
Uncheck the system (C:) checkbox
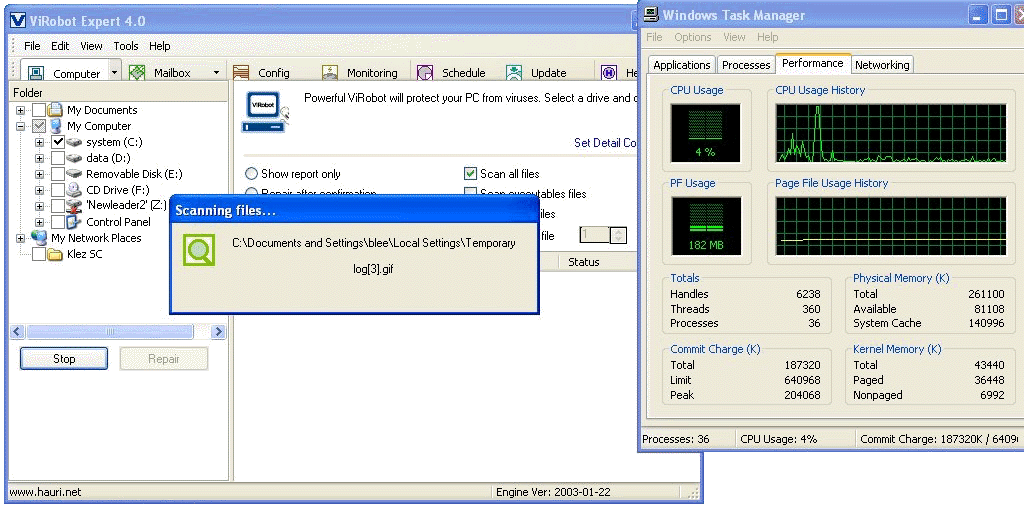[x=58, y=142]
